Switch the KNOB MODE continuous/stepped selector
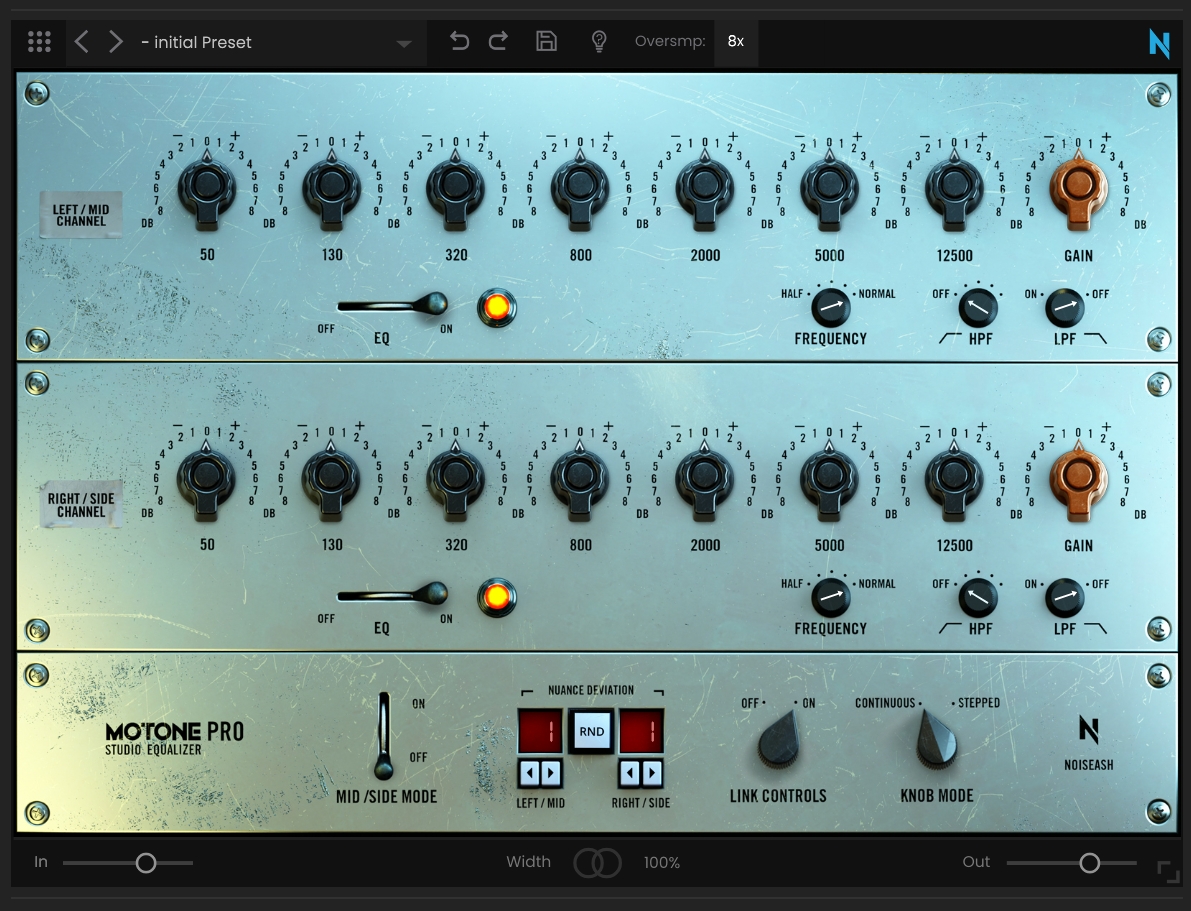This screenshot has width=1191, height=911. click(x=936, y=739)
